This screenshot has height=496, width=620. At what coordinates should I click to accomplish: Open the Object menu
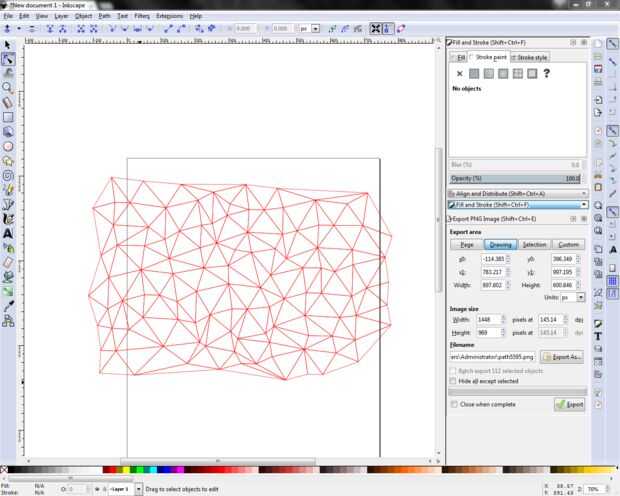tap(83, 16)
